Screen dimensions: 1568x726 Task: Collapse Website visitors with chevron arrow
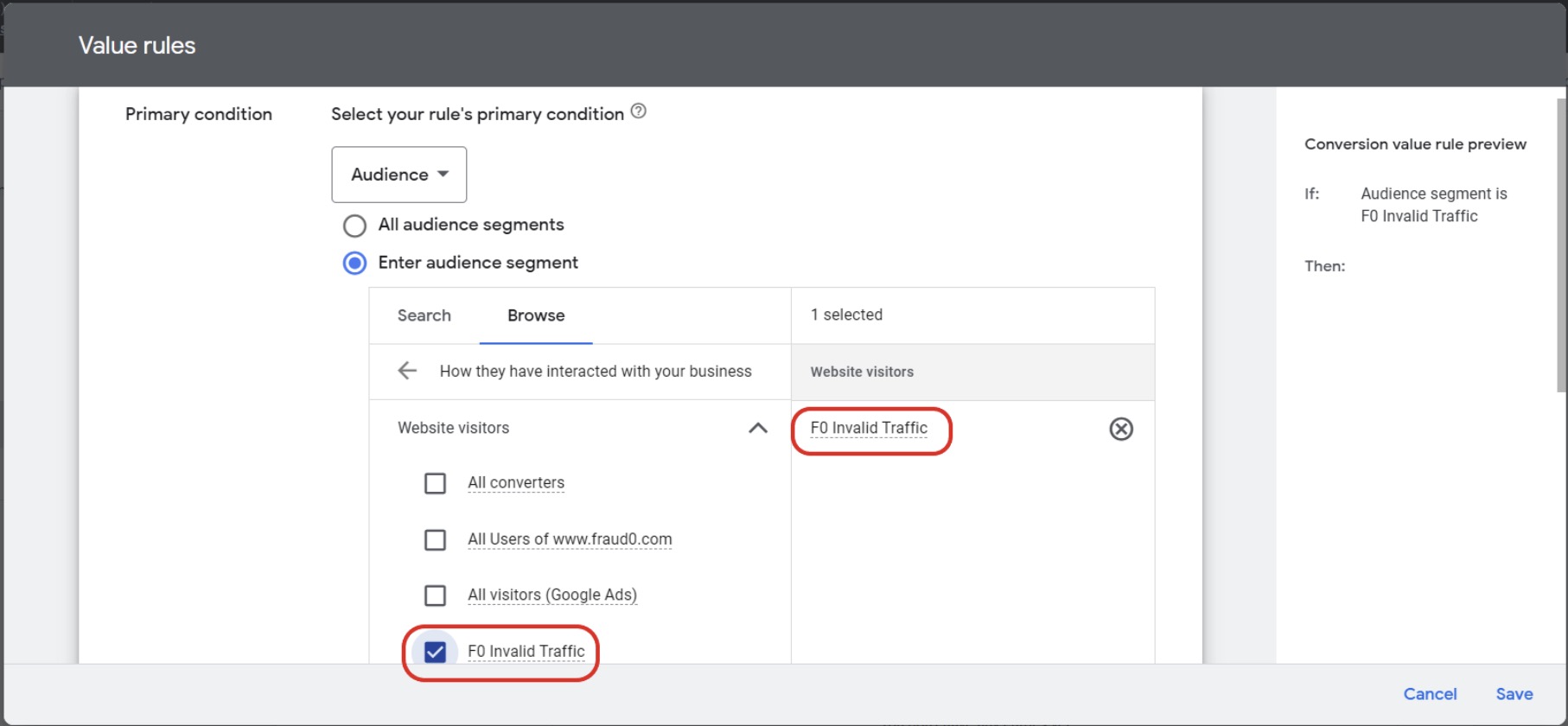coord(757,428)
